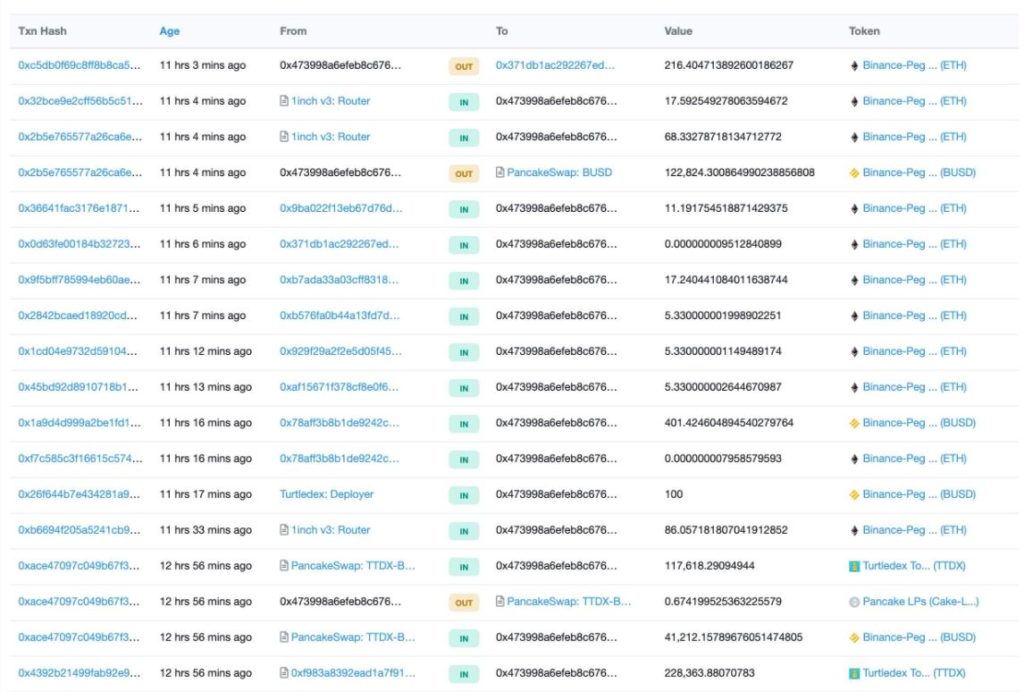Open transaction 0xc5db0f69c8ff8b8ca5
This screenshot has width=1024, height=692.
pos(79,65)
